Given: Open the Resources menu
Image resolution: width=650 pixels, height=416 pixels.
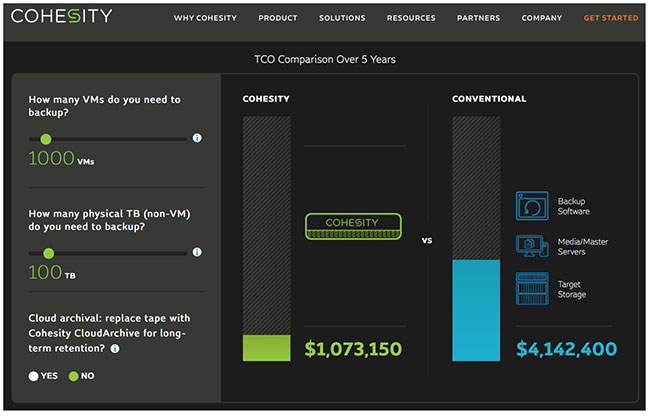Looking at the screenshot, I should point(411,18).
